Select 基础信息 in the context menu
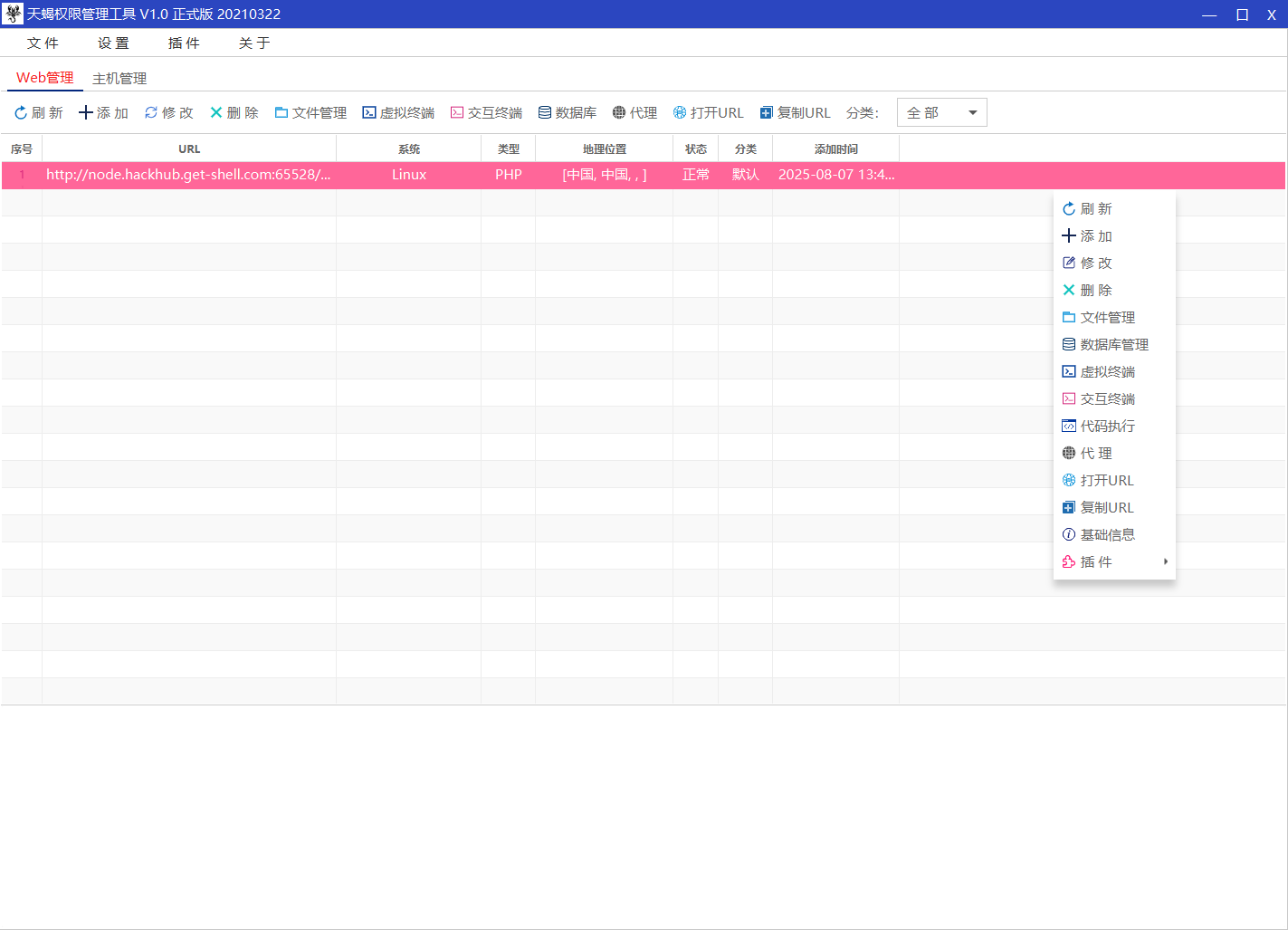 pos(1108,534)
